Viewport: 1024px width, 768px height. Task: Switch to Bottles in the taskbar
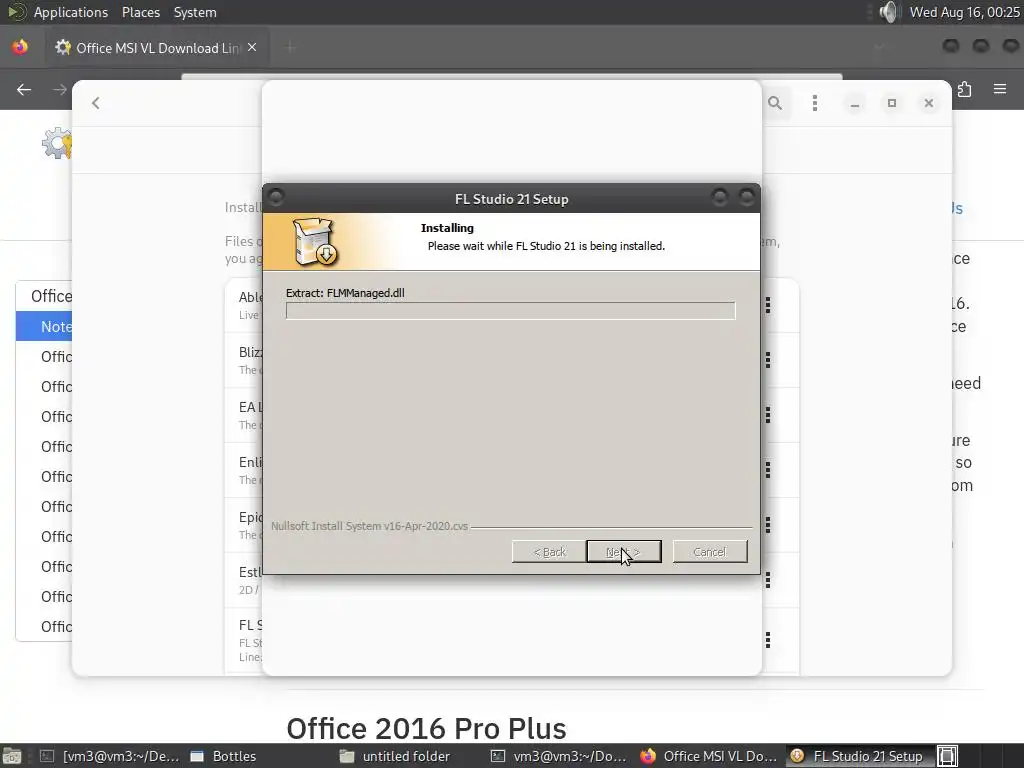(224, 756)
